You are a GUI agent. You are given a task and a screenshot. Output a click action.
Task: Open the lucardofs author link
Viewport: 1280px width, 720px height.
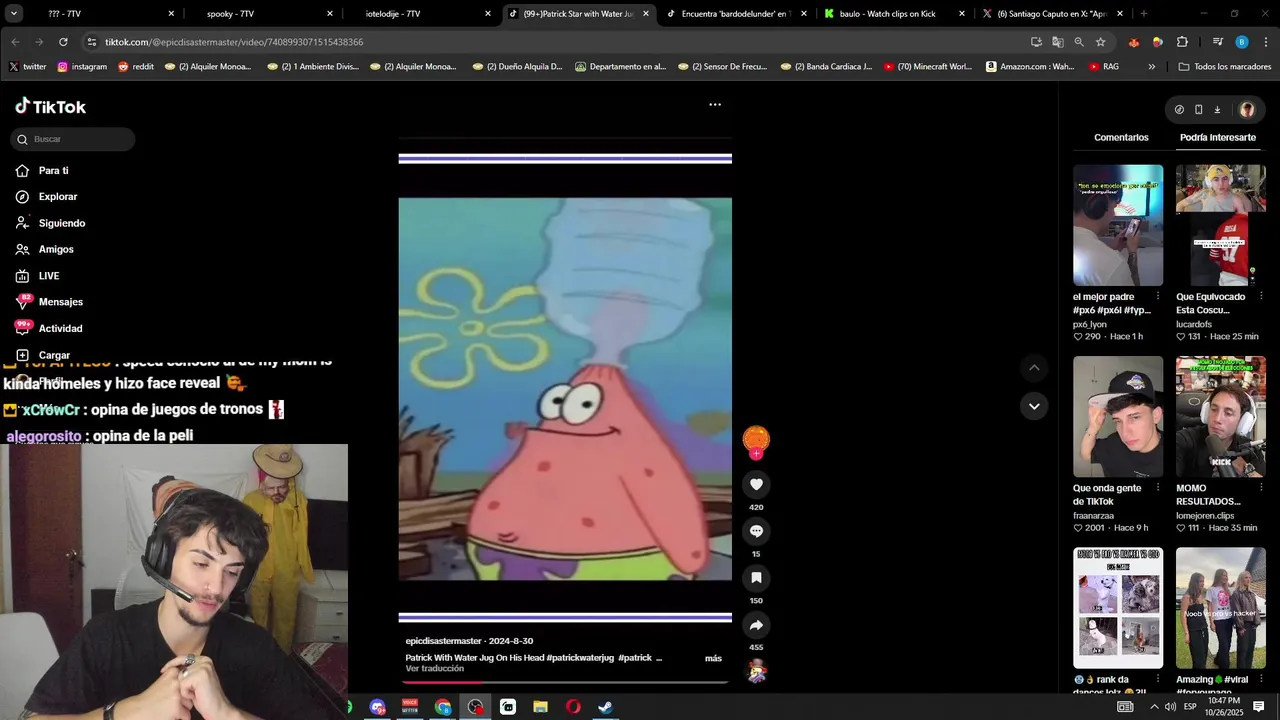(1194, 324)
